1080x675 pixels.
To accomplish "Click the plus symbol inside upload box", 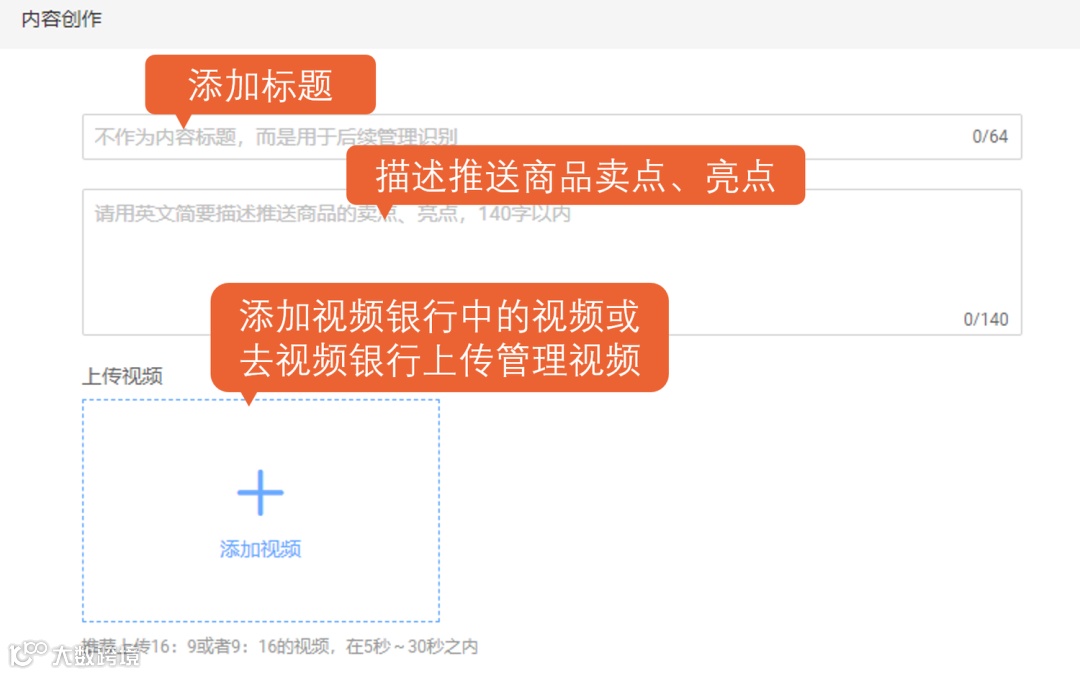I will click(260, 492).
